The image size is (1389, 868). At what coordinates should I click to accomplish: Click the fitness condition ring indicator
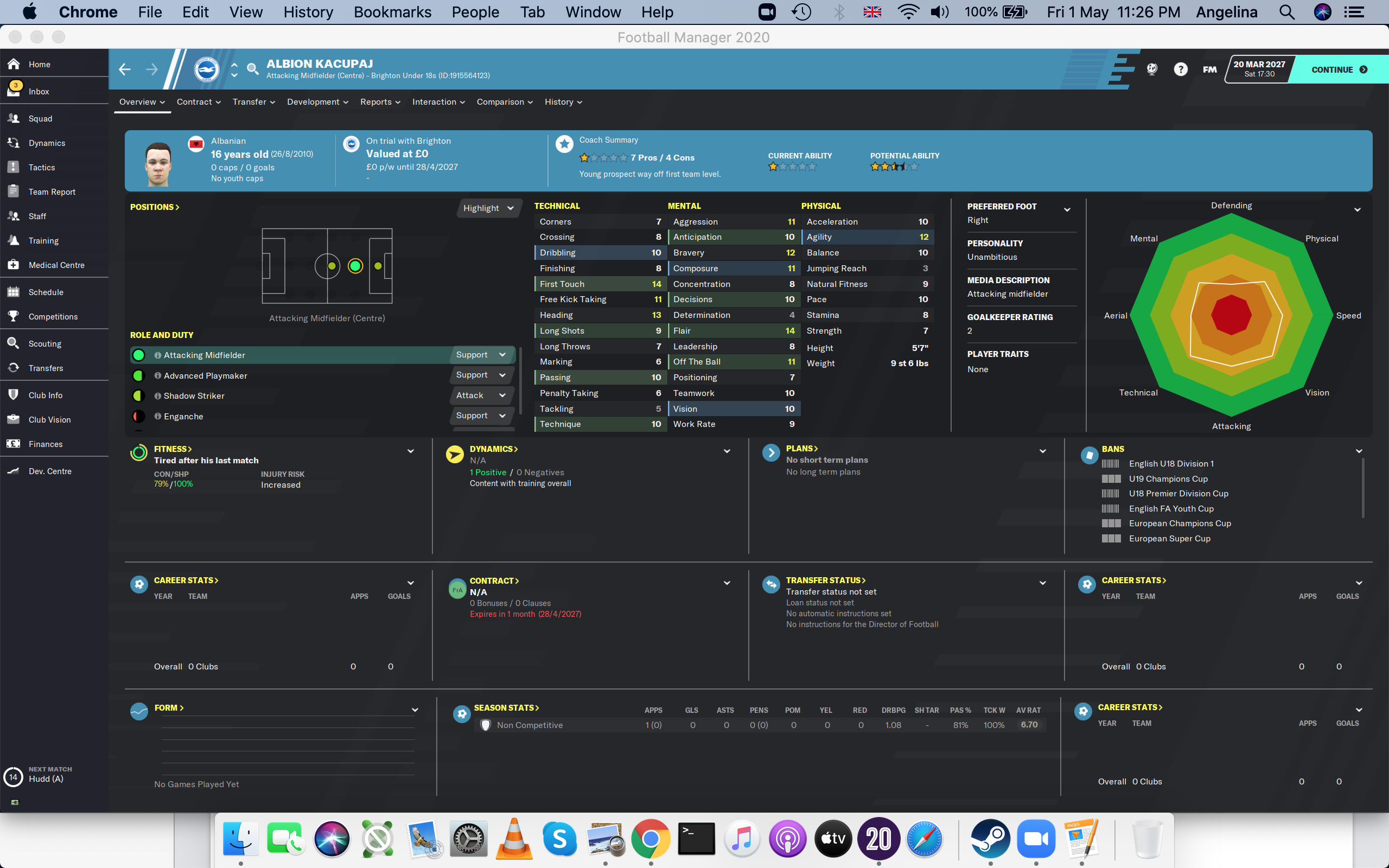tap(139, 453)
